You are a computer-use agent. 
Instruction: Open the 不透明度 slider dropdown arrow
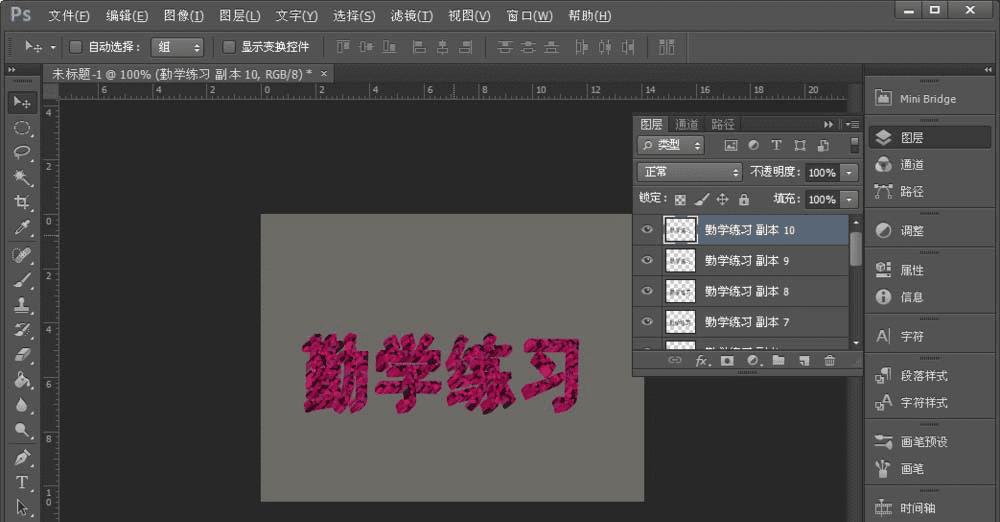[x=849, y=172]
